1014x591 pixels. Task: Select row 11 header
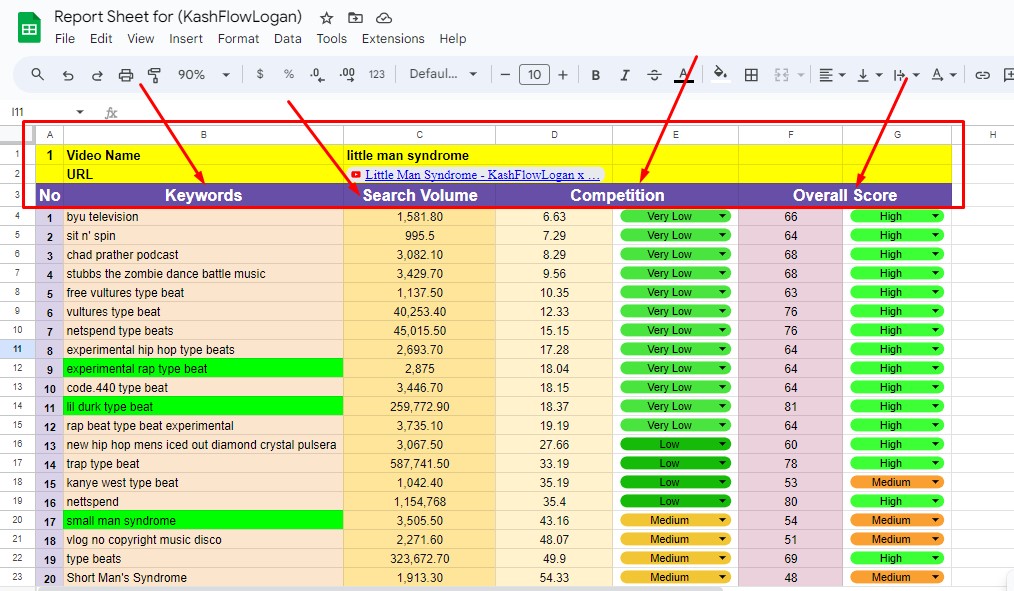click(17, 349)
